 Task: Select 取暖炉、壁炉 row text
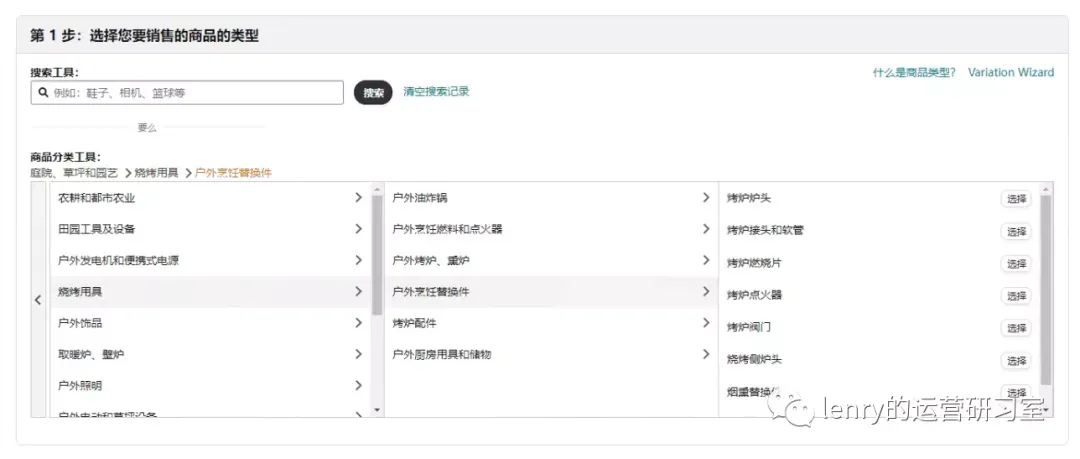(x=91, y=354)
